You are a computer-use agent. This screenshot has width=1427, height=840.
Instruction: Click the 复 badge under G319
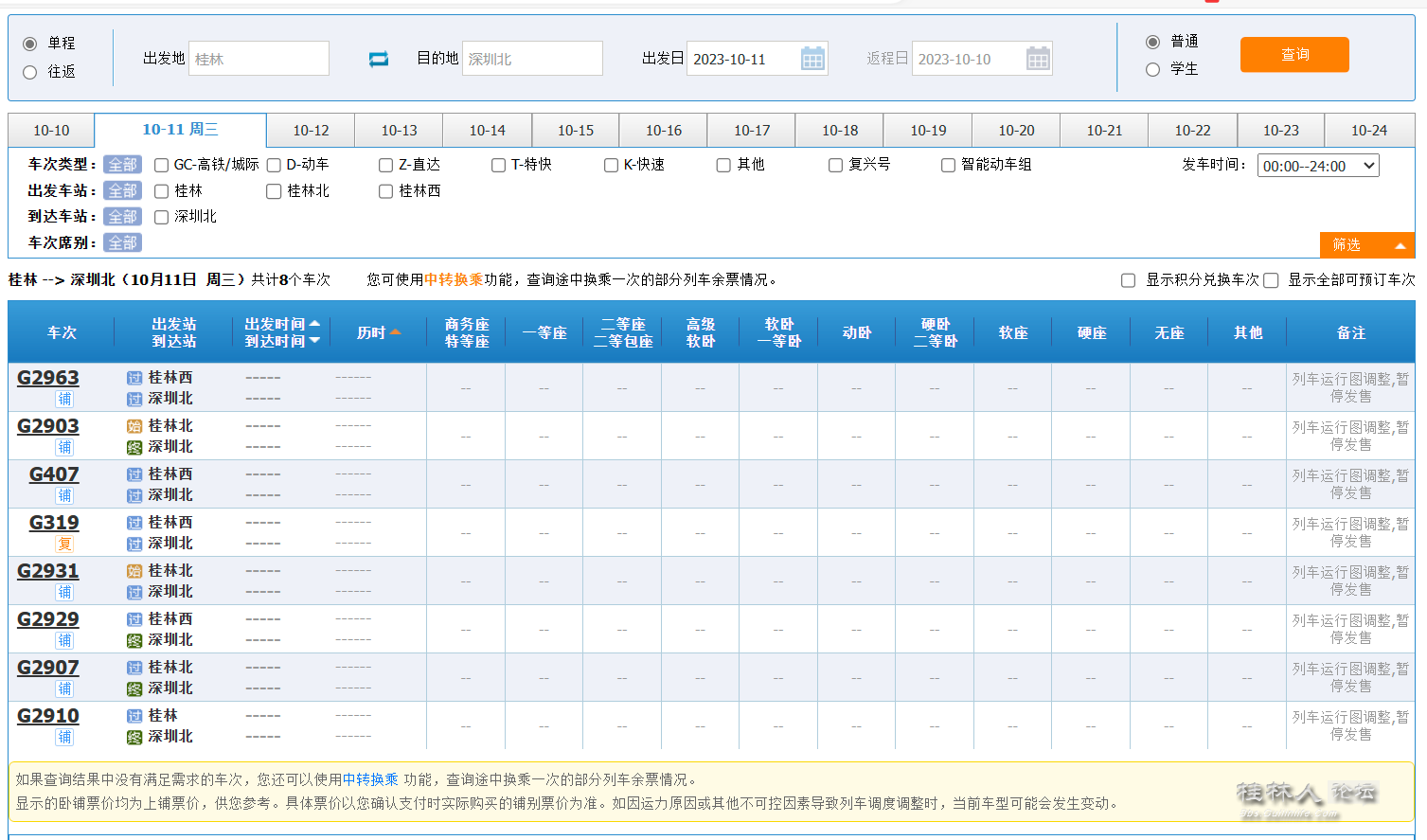click(64, 544)
